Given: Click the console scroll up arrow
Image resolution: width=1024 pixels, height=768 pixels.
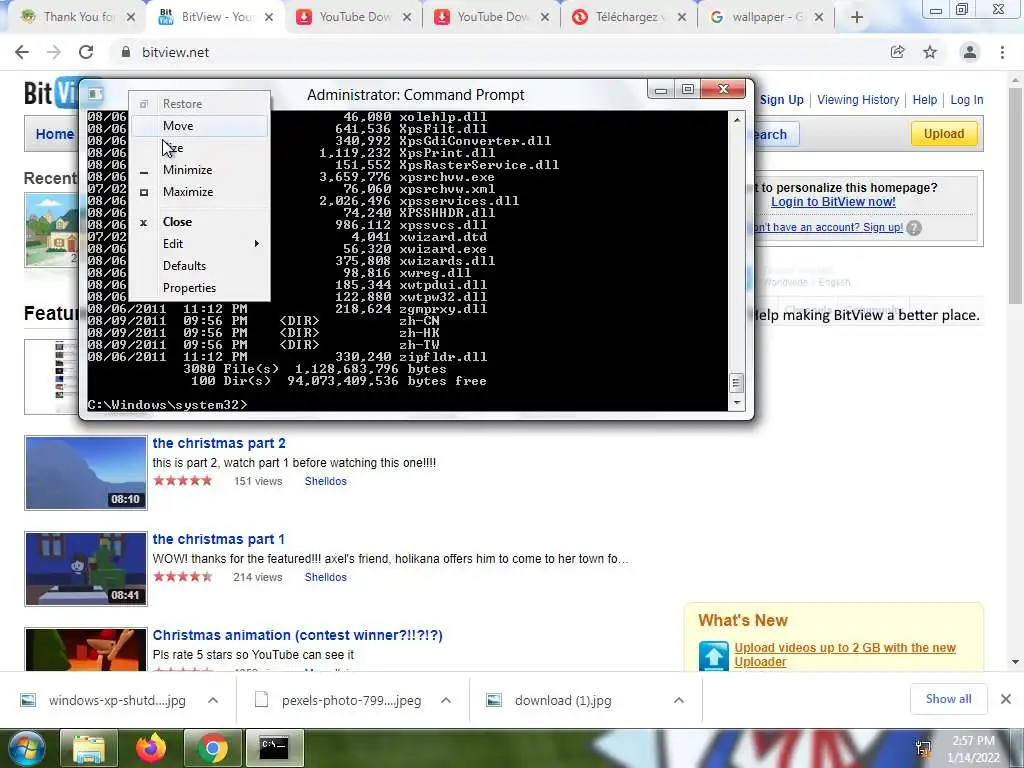Looking at the screenshot, I should (737, 120).
